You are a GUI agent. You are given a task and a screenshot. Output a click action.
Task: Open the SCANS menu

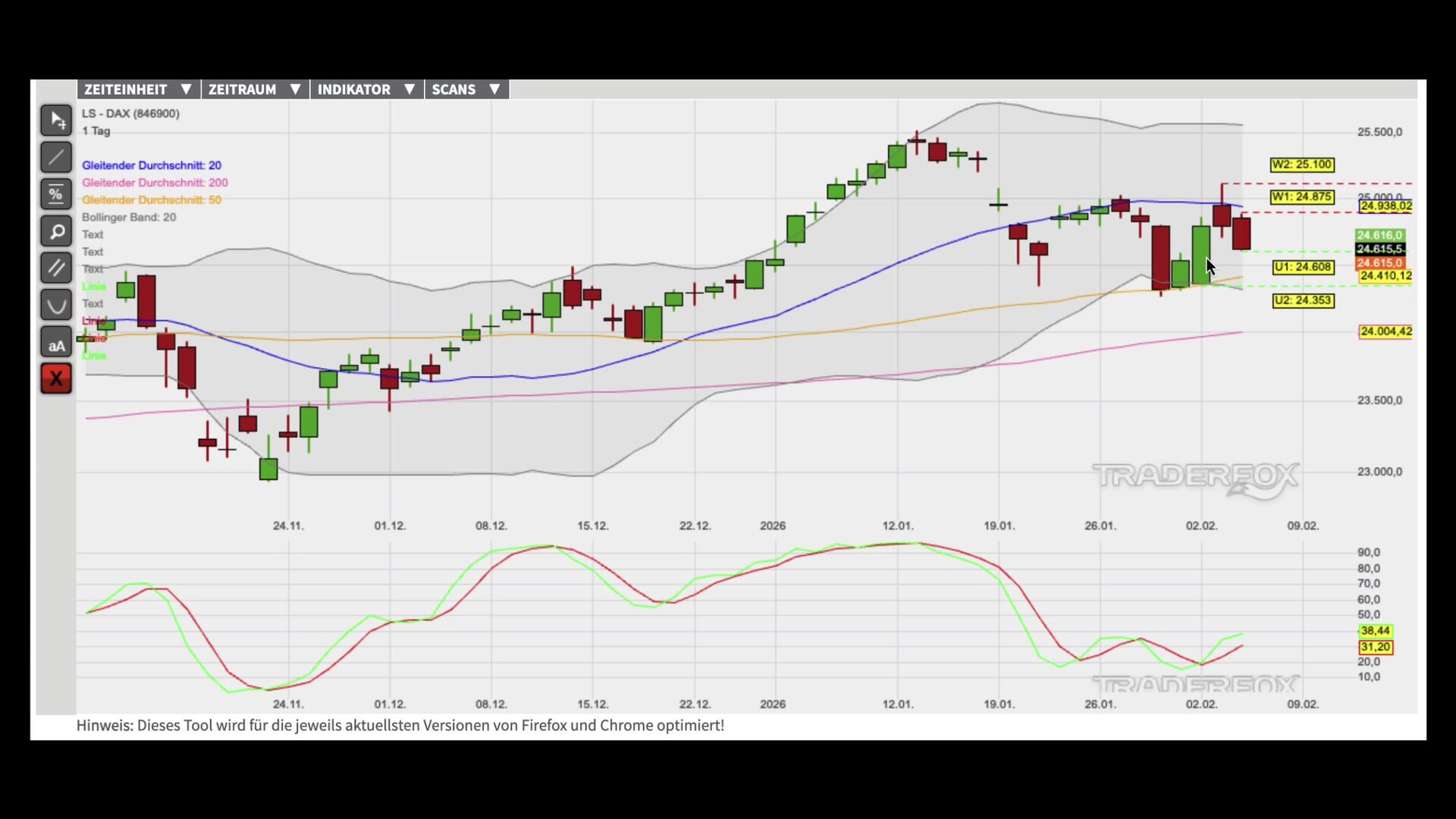click(466, 89)
